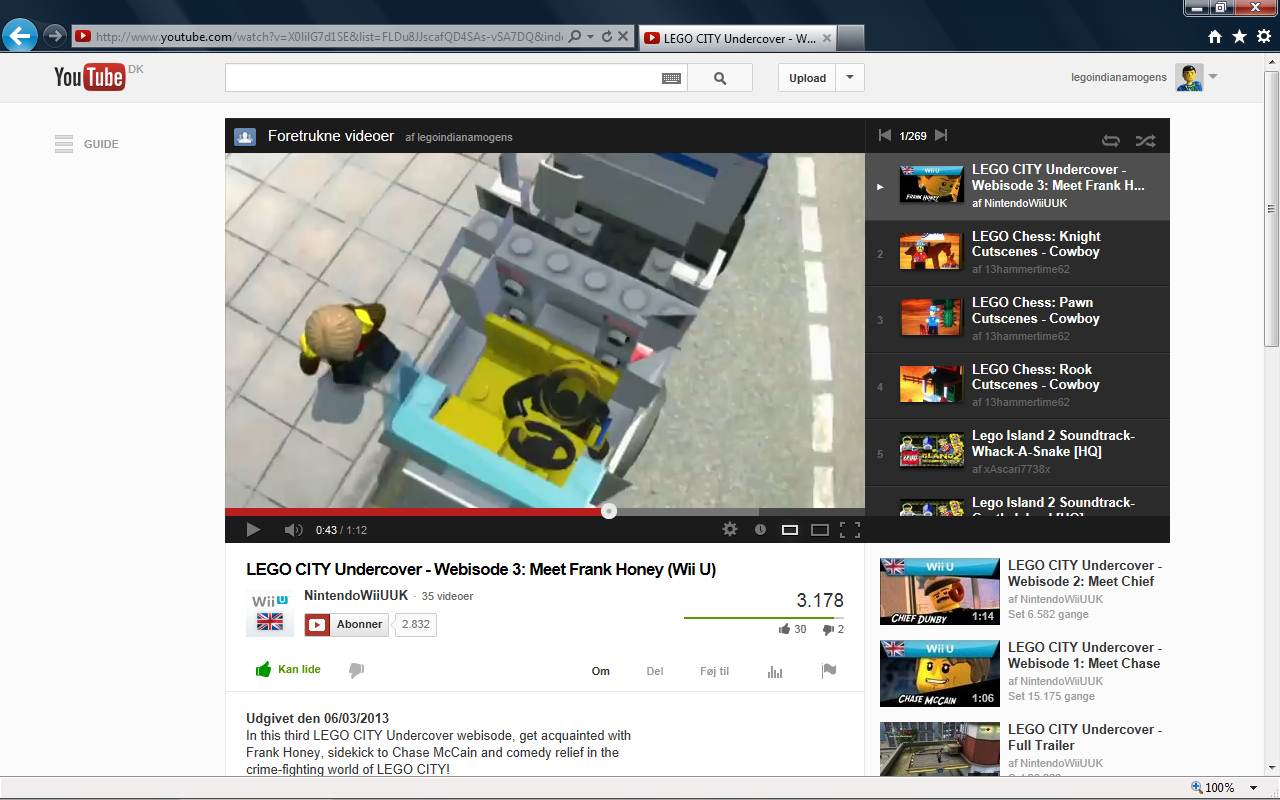The image size is (1280, 800).
Task: Click the browser address bar URL
Action: [329, 37]
